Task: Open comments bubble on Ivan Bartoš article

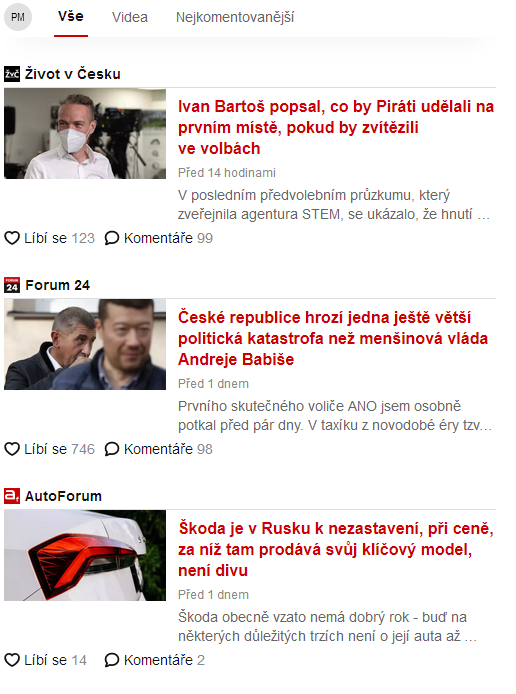Action: click(112, 238)
